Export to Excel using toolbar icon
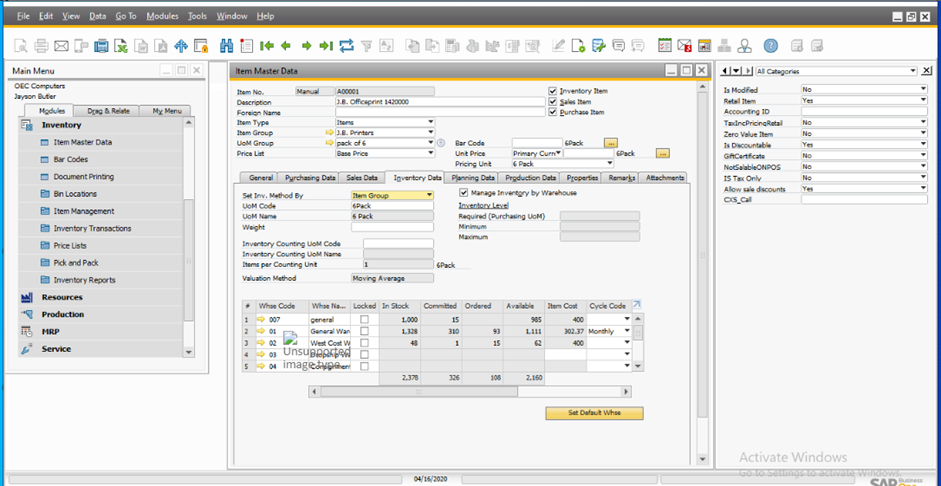The width and height of the screenshot is (941, 486). point(122,46)
